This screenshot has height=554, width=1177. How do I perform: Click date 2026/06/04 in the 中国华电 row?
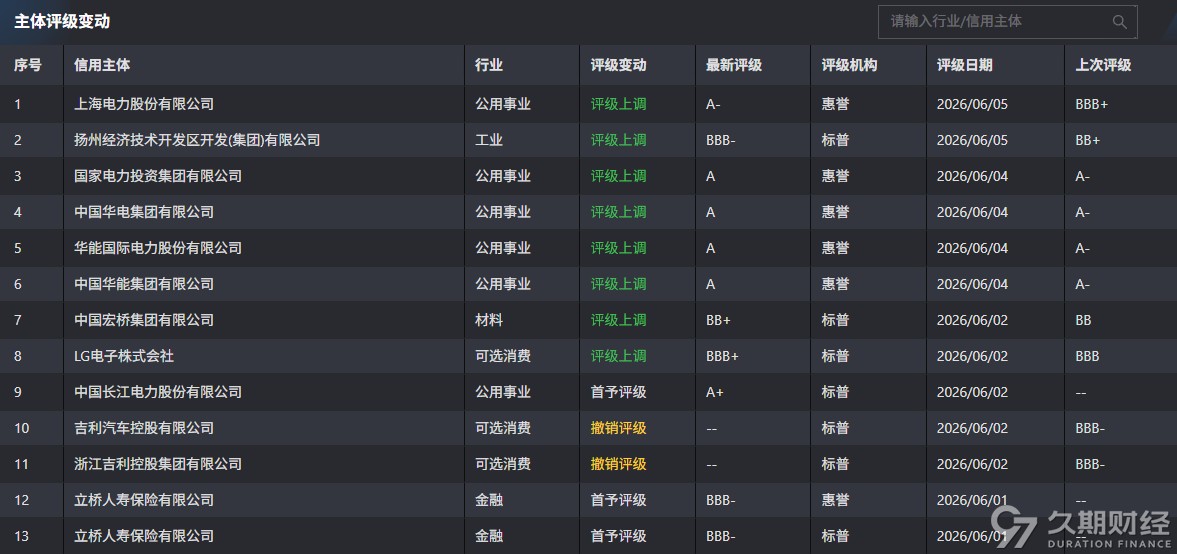972,212
